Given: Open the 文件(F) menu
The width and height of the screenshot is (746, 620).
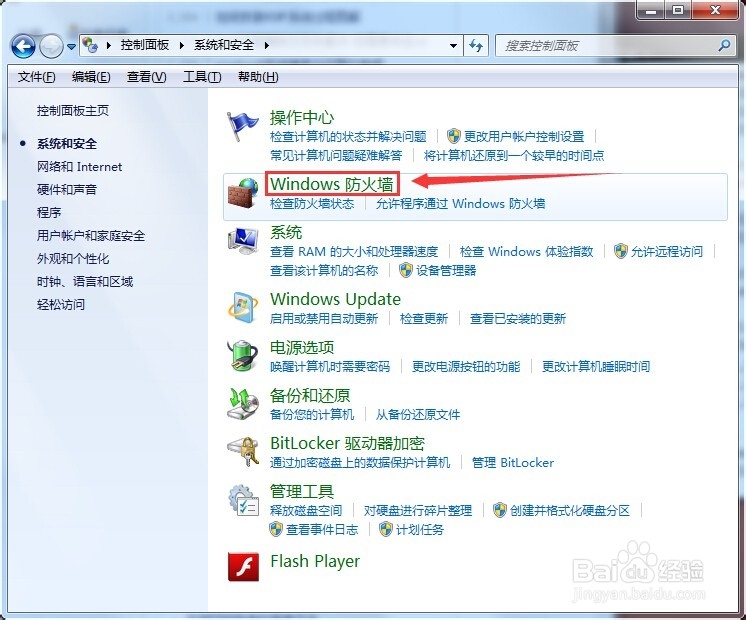Looking at the screenshot, I should [37, 77].
